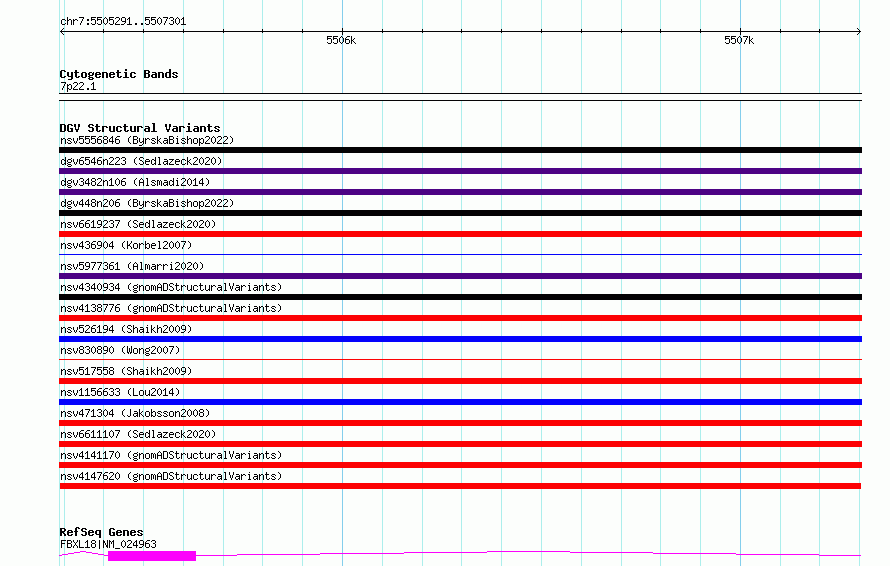The image size is (890, 566).
Task: Select the purple bar under dgv6546n223
Action: [x=460, y=171]
